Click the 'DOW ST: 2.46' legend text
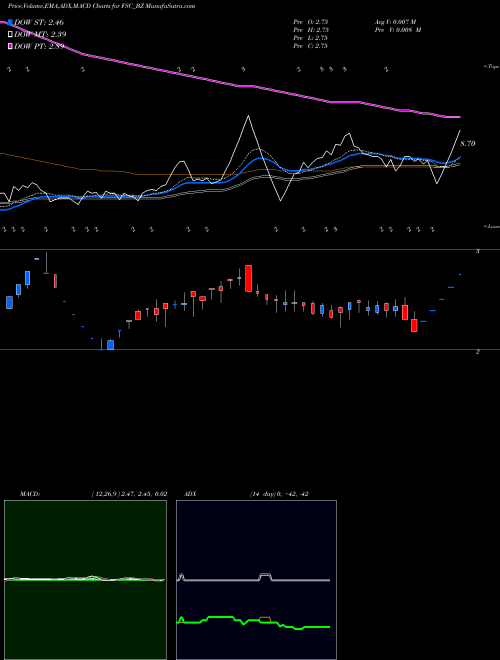500x660 pixels. tap(39, 22)
